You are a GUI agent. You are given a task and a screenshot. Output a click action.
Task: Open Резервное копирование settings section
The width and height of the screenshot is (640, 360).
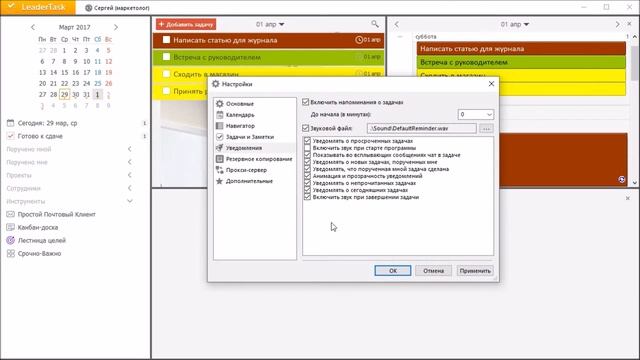(259, 159)
